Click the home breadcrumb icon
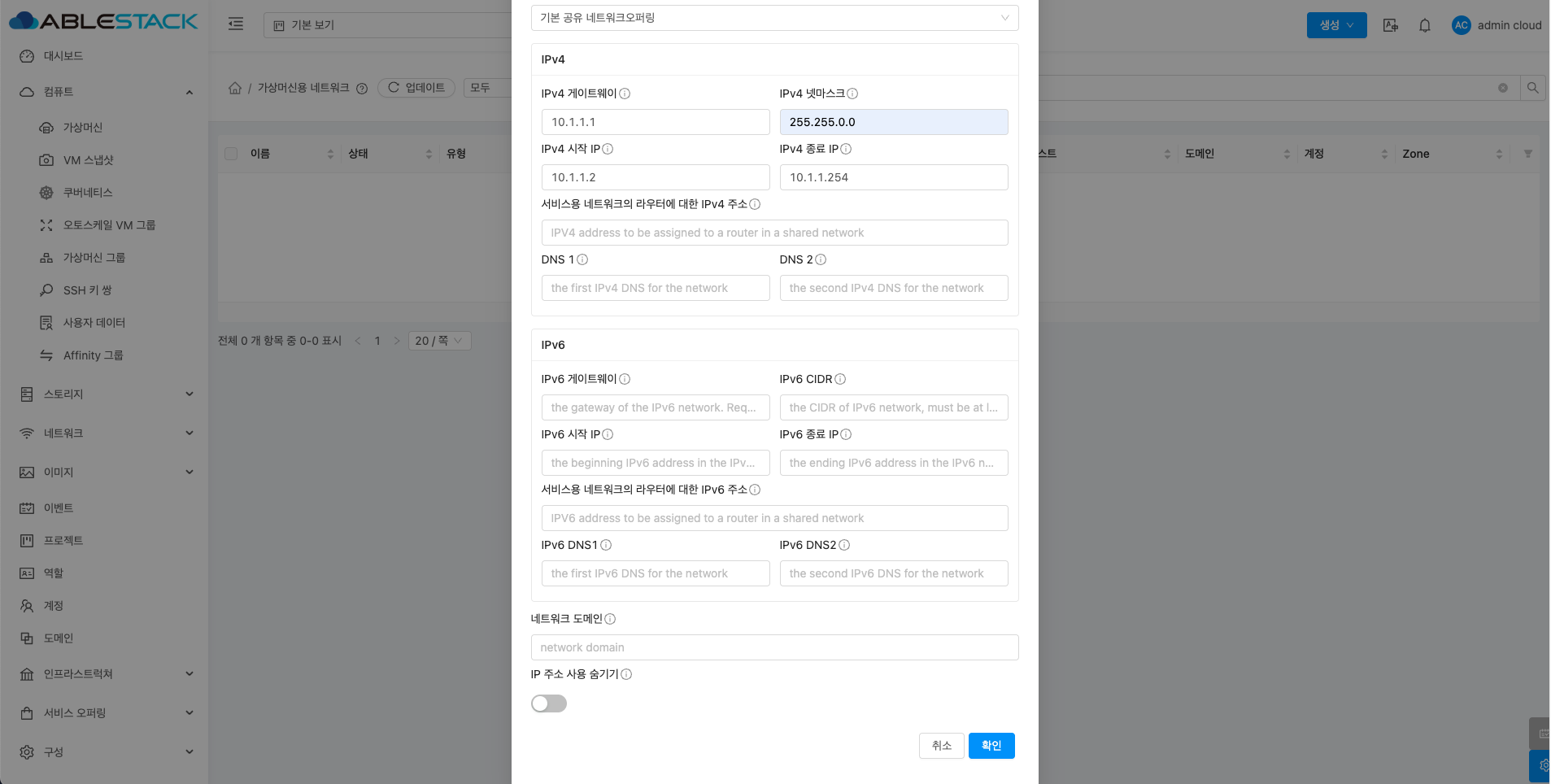1551x784 pixels. pos(235,88)
